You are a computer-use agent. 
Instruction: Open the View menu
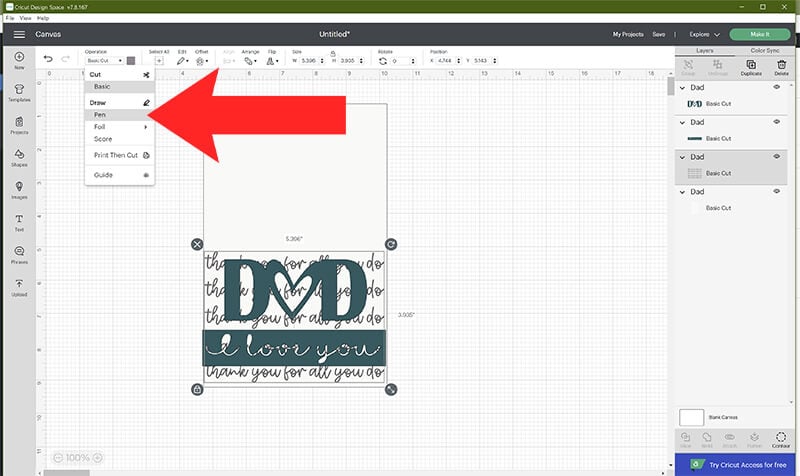point(26,18)
